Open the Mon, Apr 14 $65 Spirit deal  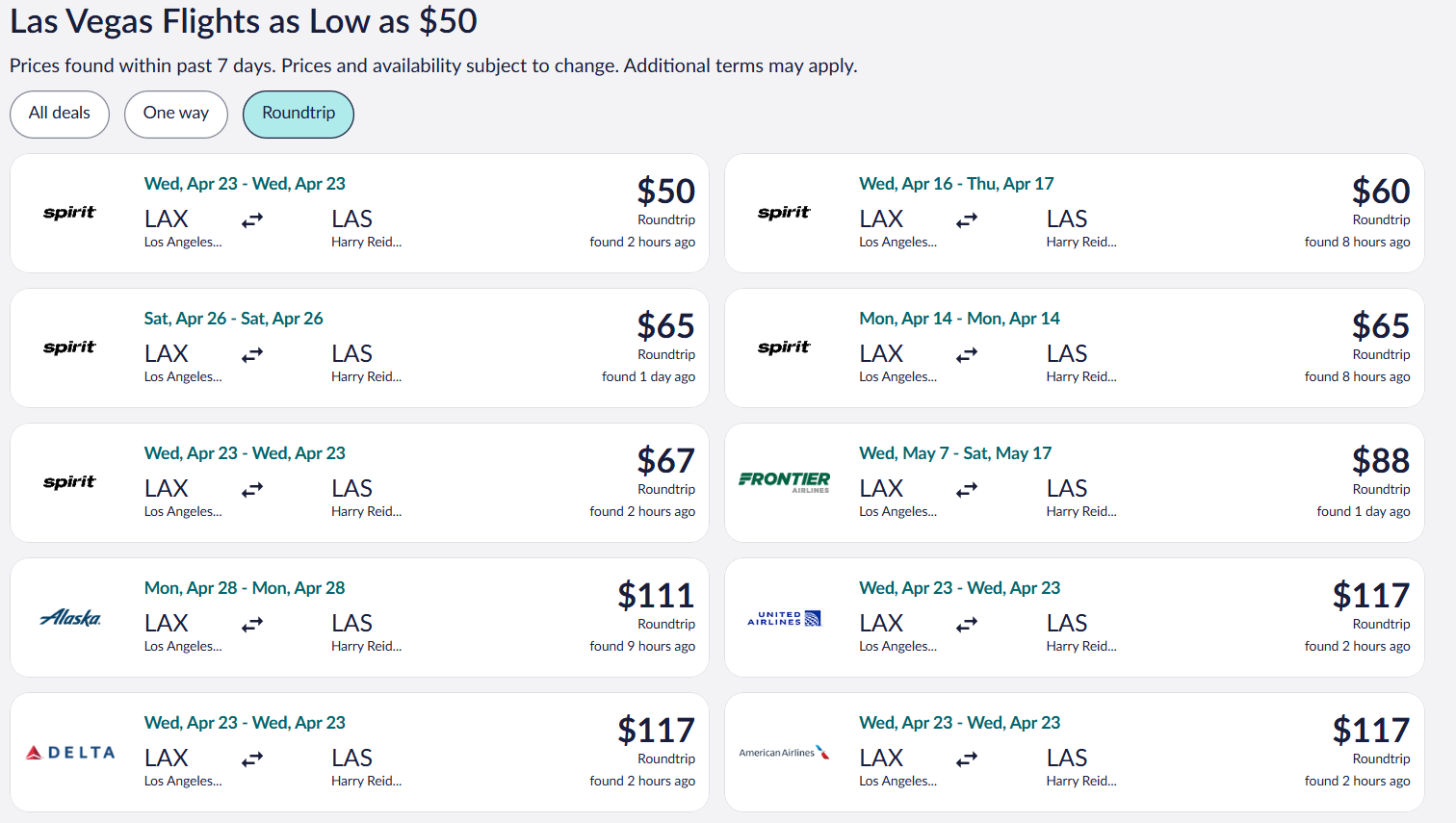pyautogui.click(x=1075, y=347)
